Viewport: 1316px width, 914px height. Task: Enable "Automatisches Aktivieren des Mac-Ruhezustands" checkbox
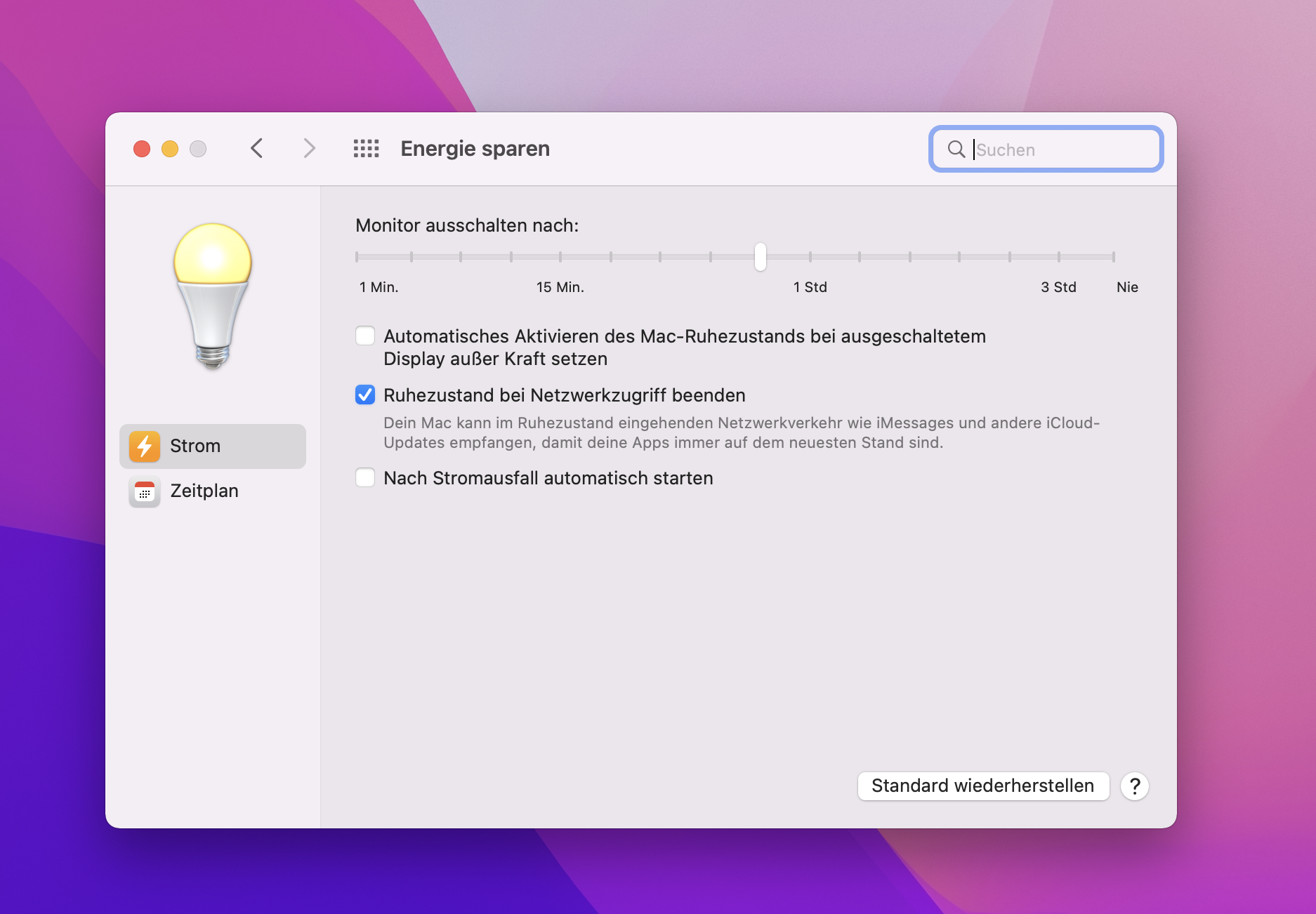pyautogui.click(x=365, y=336)
